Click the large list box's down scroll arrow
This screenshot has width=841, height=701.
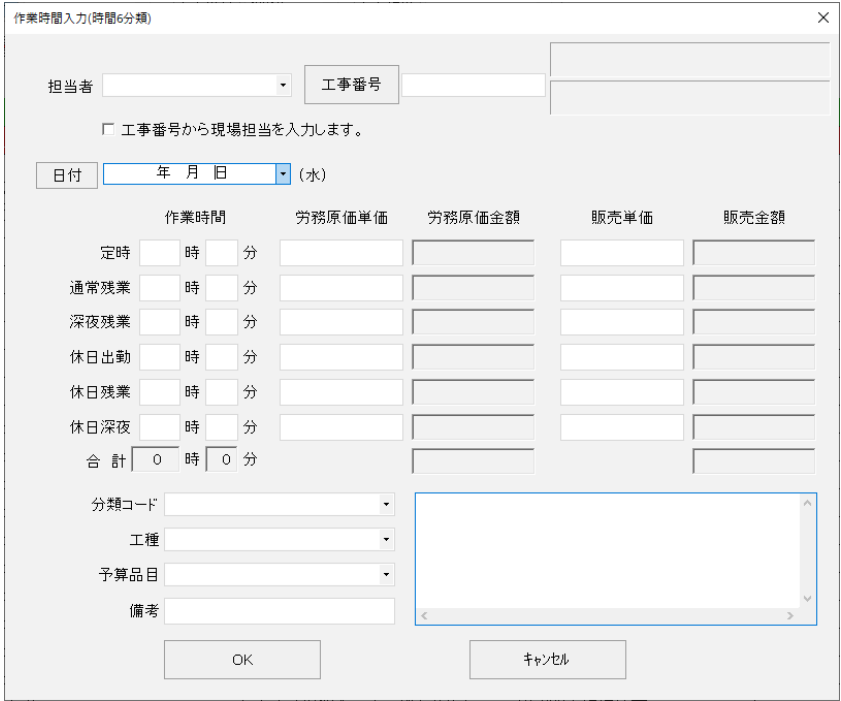808,598
